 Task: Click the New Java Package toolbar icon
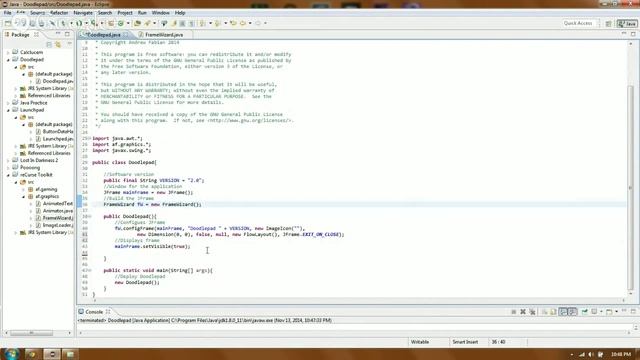coord(111,23)
